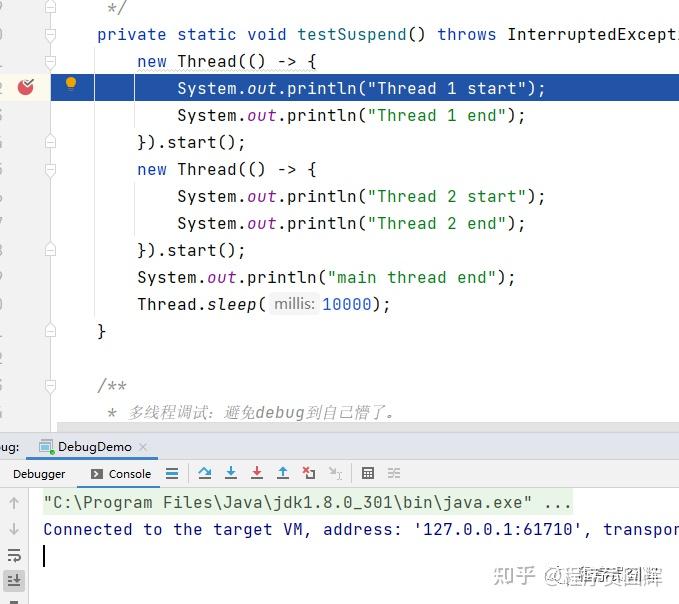The image size is (679, 604).
Task: Click the Trace Current Stream Chain icon
Action: pyautogui.click(x=394, y=473)
